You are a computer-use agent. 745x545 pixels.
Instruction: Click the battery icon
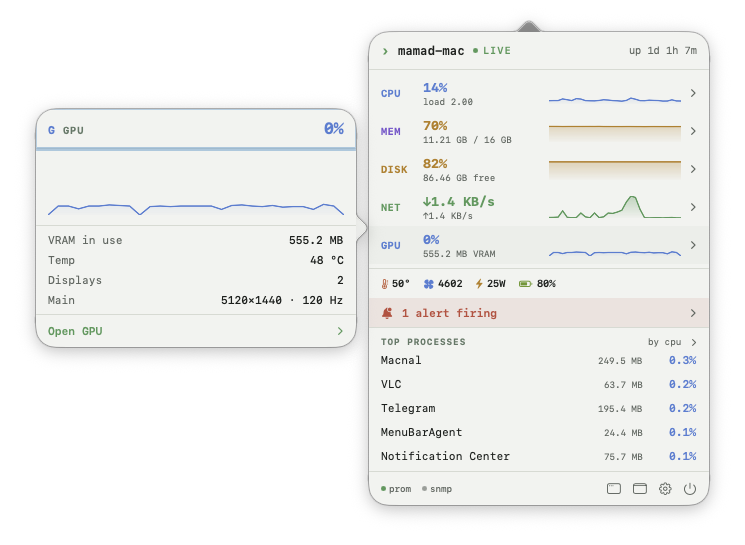[525, 284]
